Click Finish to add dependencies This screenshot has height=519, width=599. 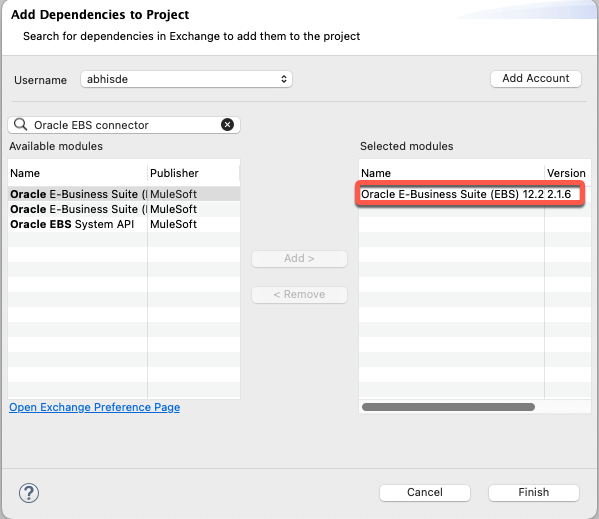(x=534, y=493)
